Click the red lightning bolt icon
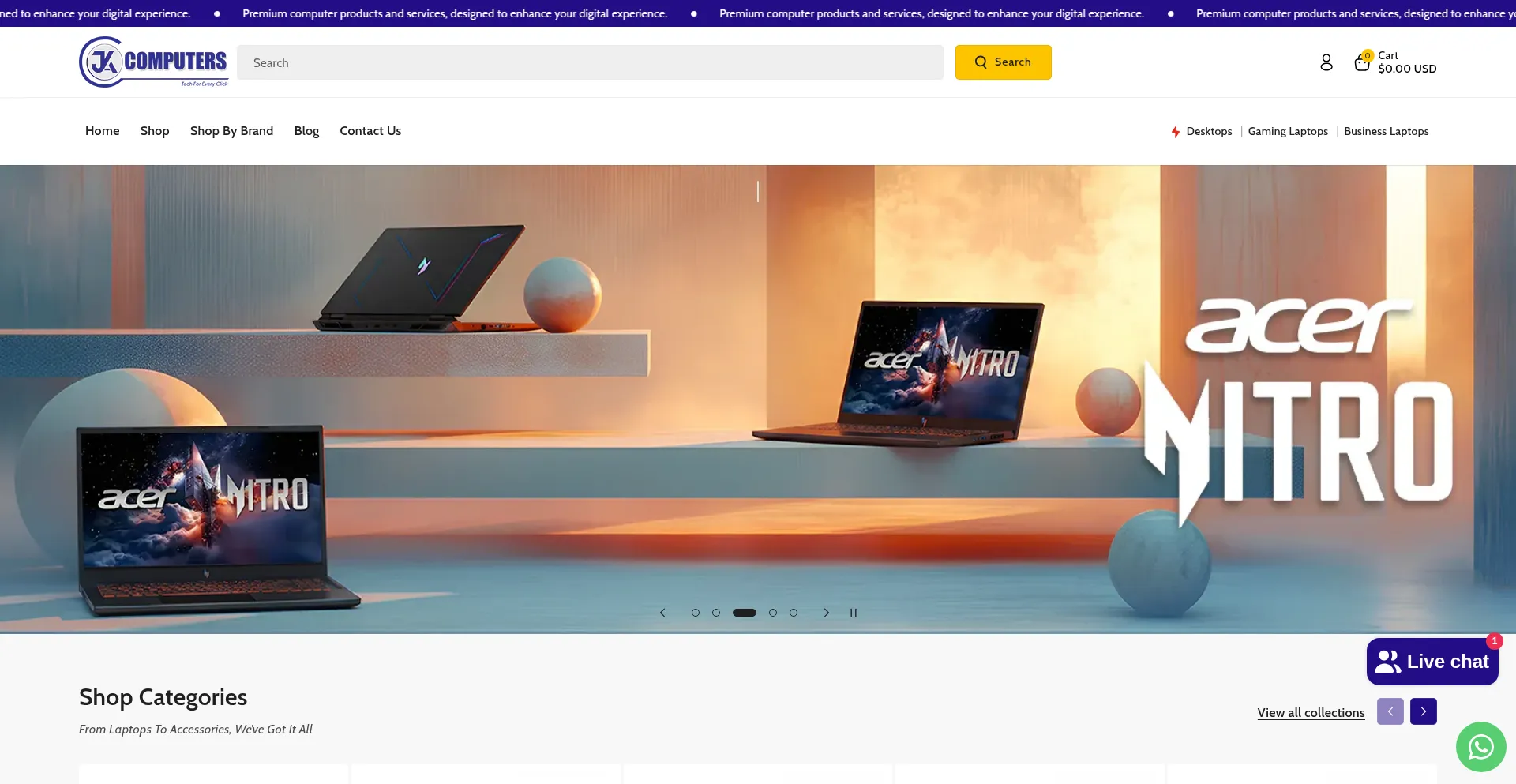 coord(1176,132)
